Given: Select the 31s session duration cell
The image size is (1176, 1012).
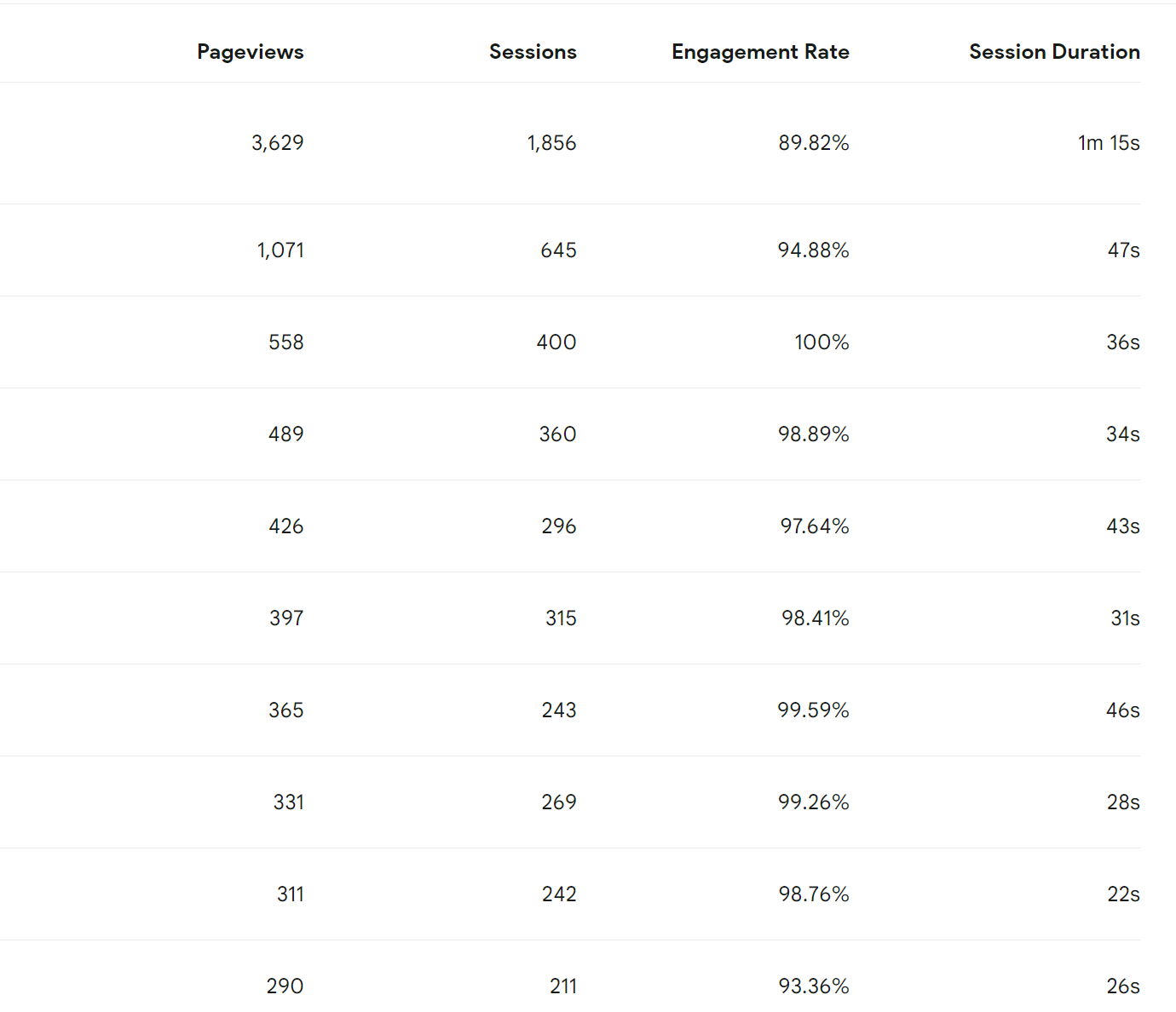Looking at the screenshot, I should pyautogui.click(x=1124, y=618).
